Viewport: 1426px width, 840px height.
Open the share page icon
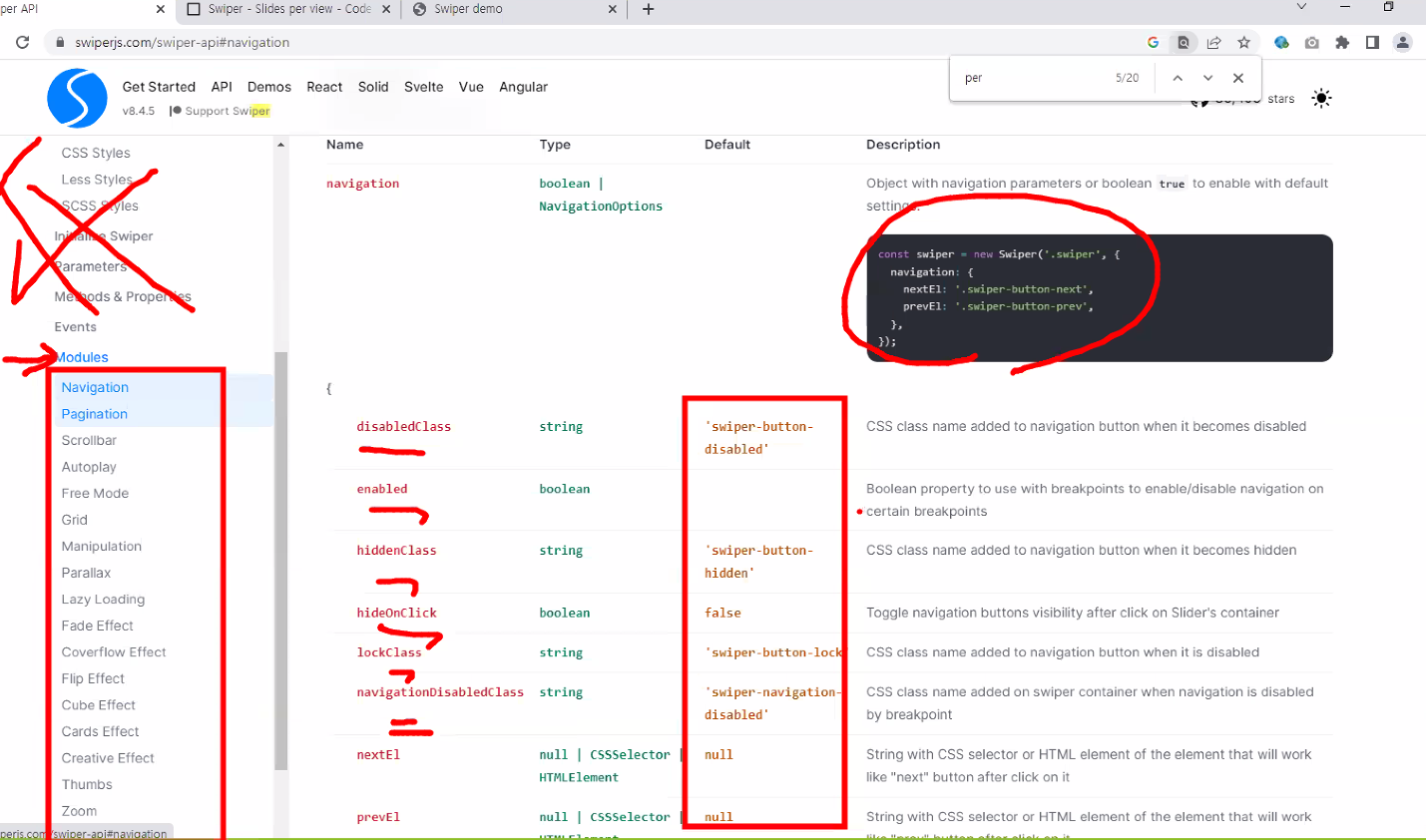coord(1213,43)
